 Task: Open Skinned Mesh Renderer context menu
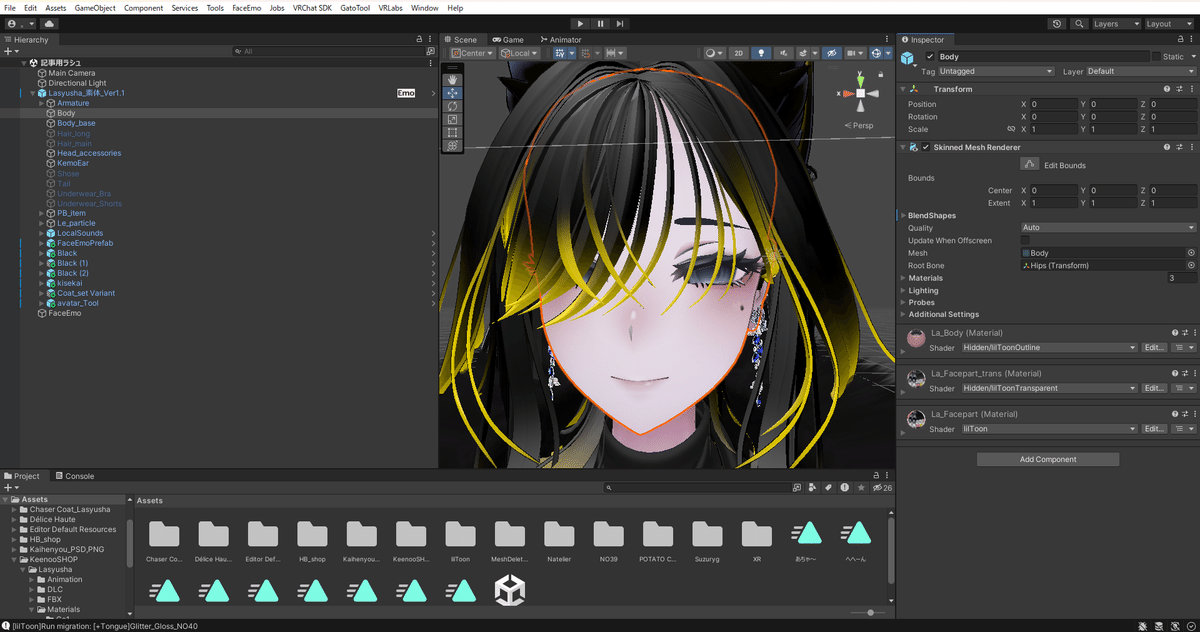tap(1190, 147)
